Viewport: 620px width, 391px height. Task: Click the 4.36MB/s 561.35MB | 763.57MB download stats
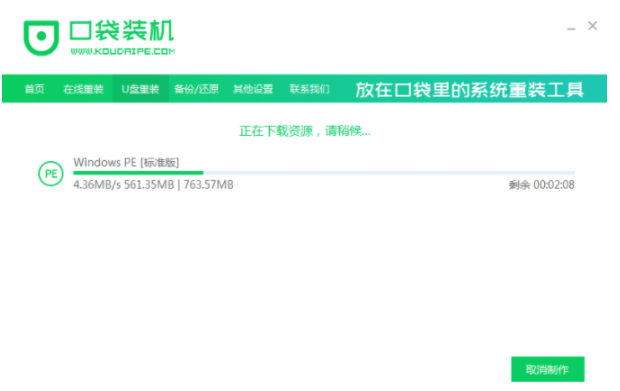(153, 185)
